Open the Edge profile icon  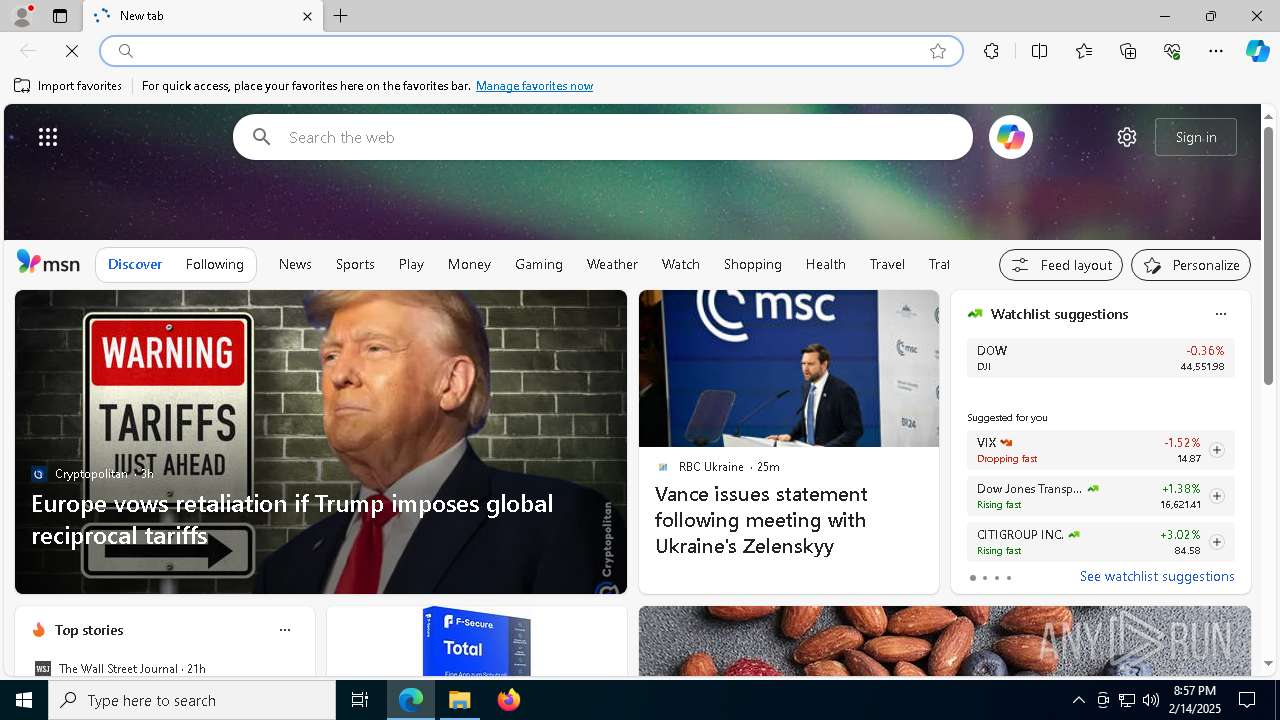(21, 16)
